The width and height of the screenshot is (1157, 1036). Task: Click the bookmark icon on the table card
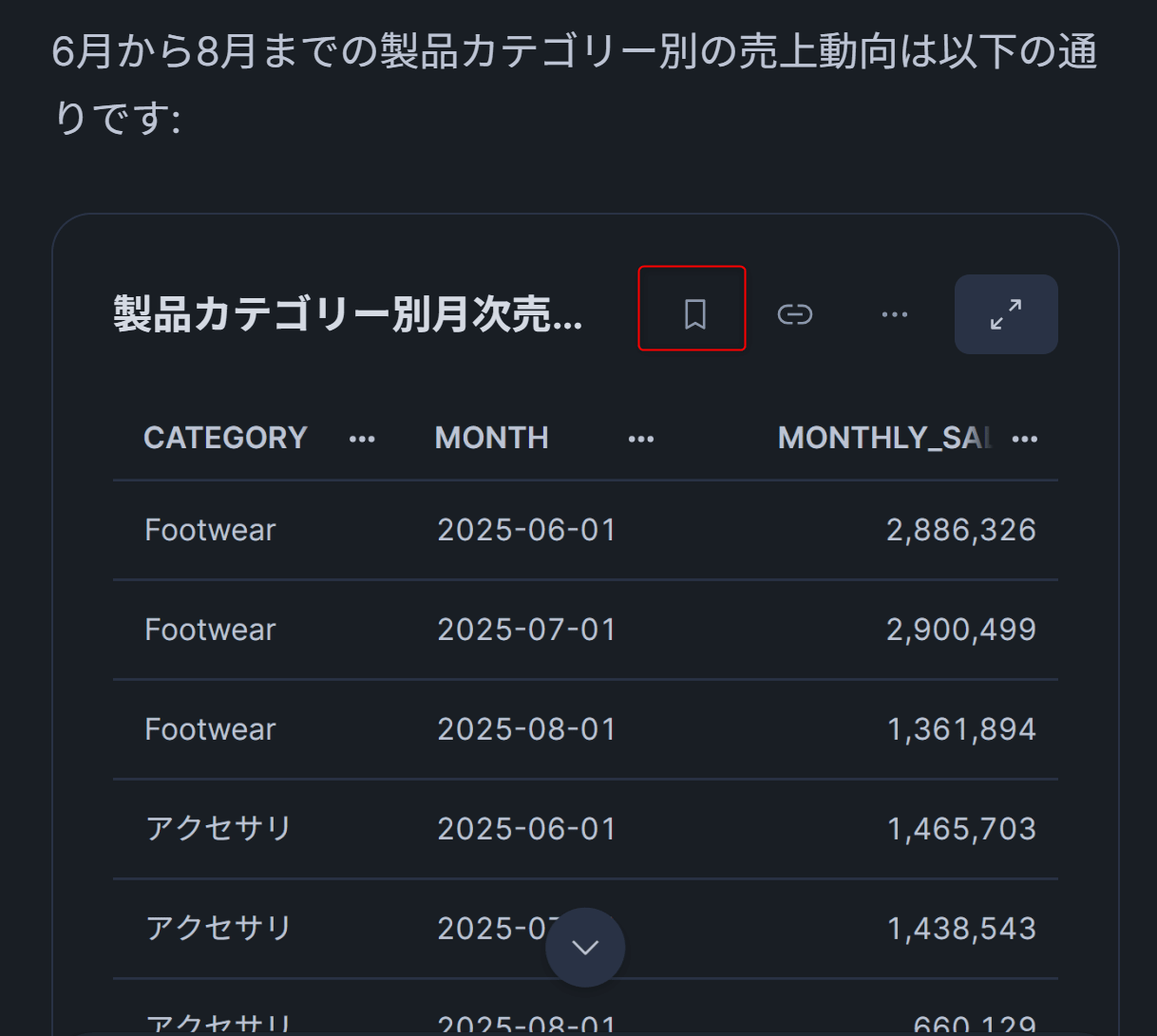tap(694, 313)
